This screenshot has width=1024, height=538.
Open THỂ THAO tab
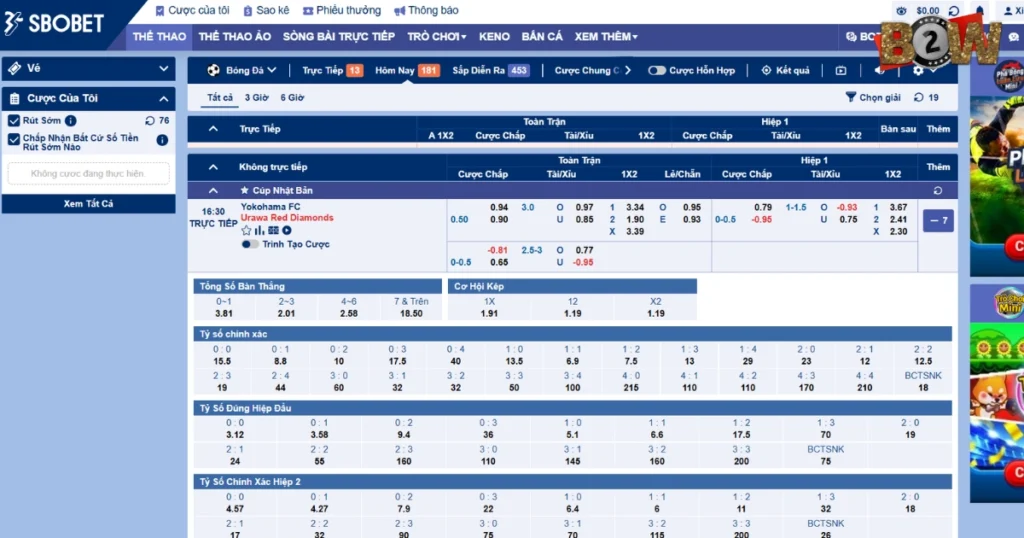(159, 37)
